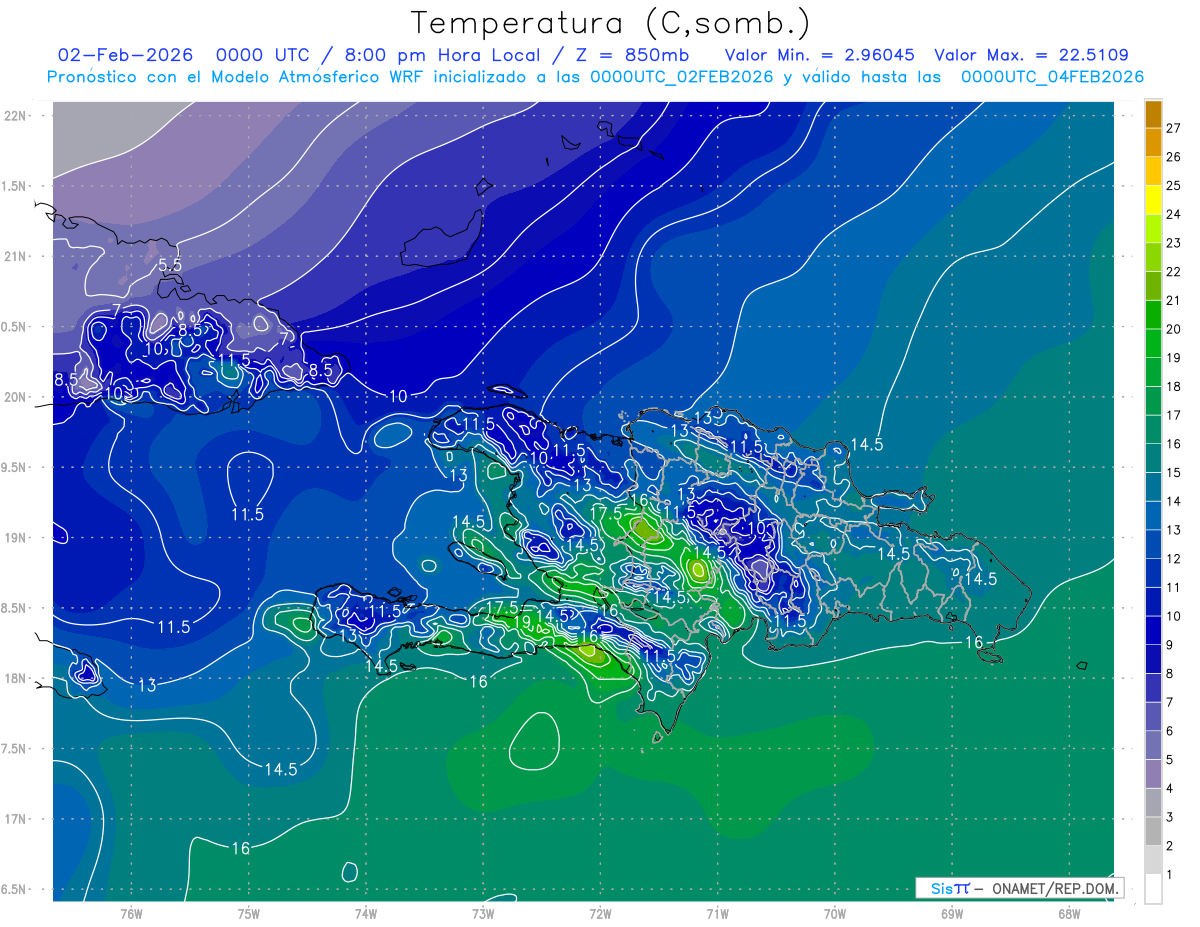This screenshot has height=927, width=1200.
Task: Click the "Valor Max. = 22.5109" text
Action: [x=1031, y=55]
